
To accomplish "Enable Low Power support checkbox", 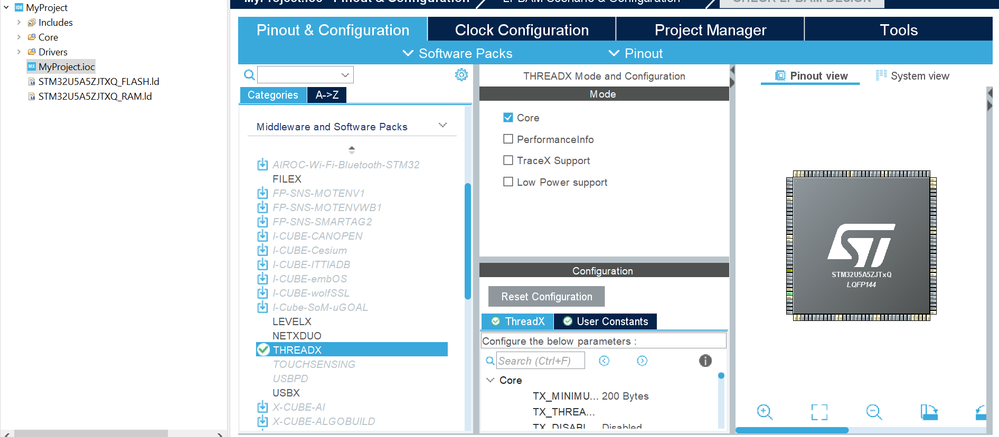I will [508, 182].
